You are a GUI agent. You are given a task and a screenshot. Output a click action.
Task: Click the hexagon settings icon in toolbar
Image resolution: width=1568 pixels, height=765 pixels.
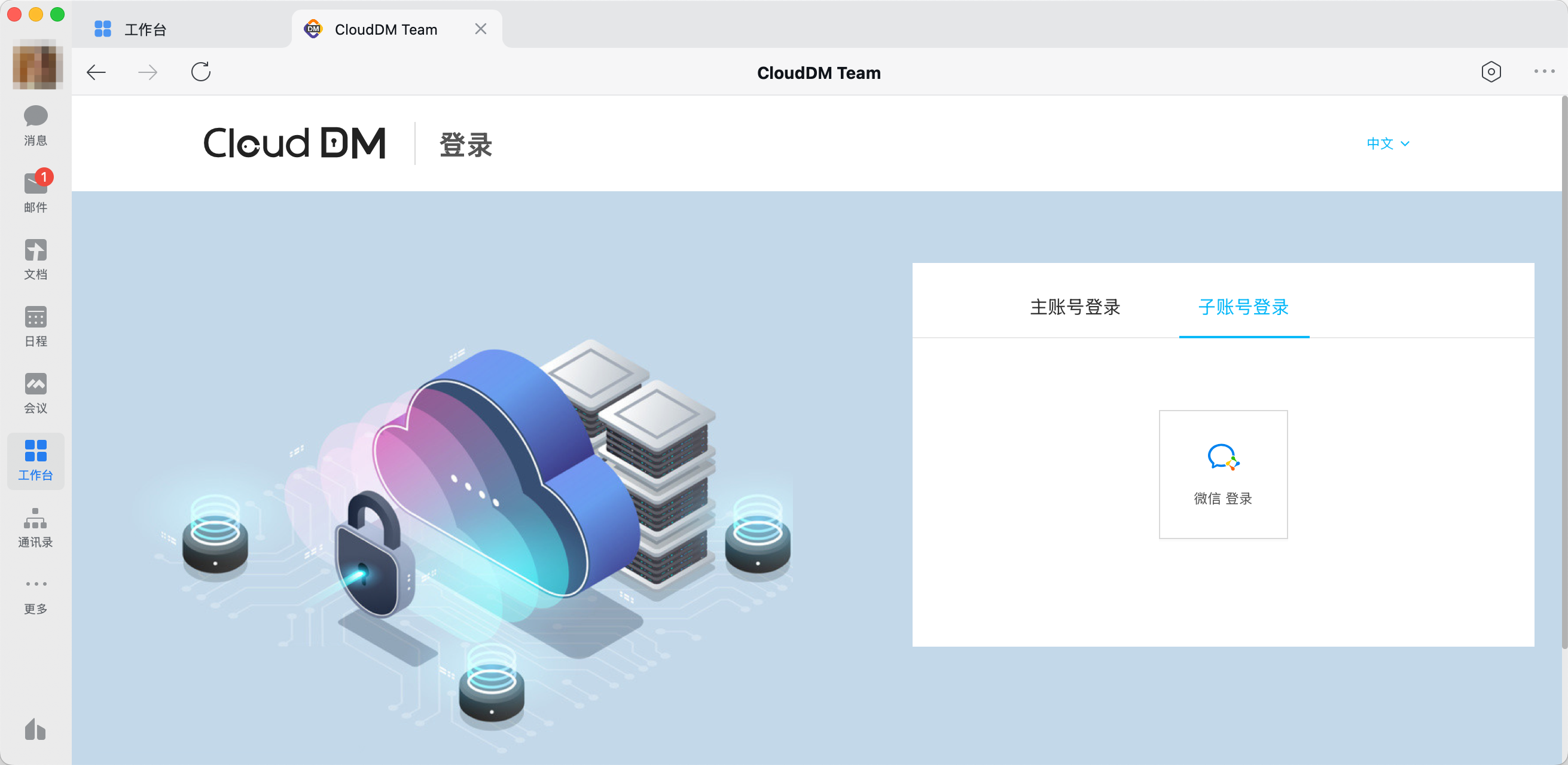pos(1491,72)
